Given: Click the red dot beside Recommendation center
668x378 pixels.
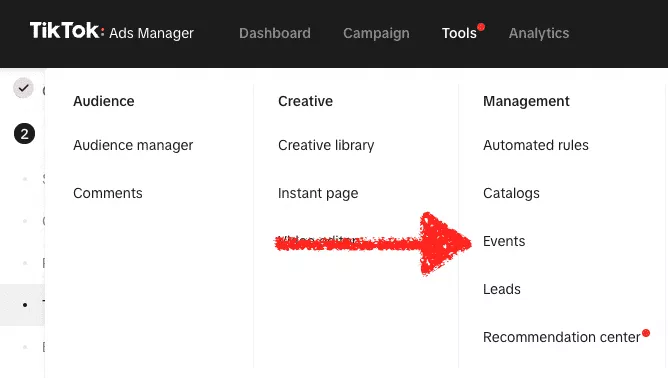Looking at the screenshot, I should (x=646, y=333).
